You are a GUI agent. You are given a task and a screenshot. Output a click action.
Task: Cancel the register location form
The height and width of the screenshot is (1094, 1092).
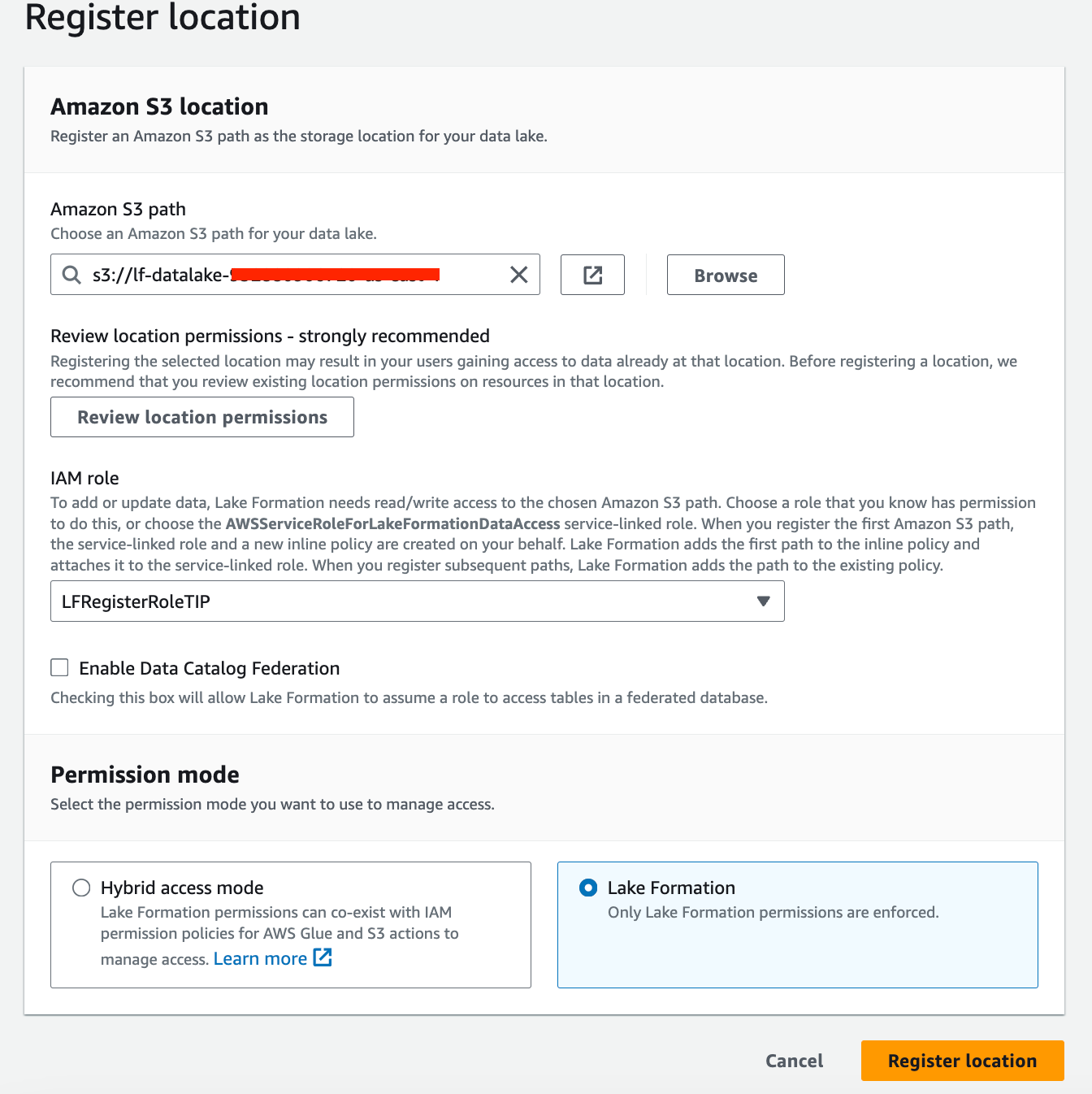point(794,1061)
